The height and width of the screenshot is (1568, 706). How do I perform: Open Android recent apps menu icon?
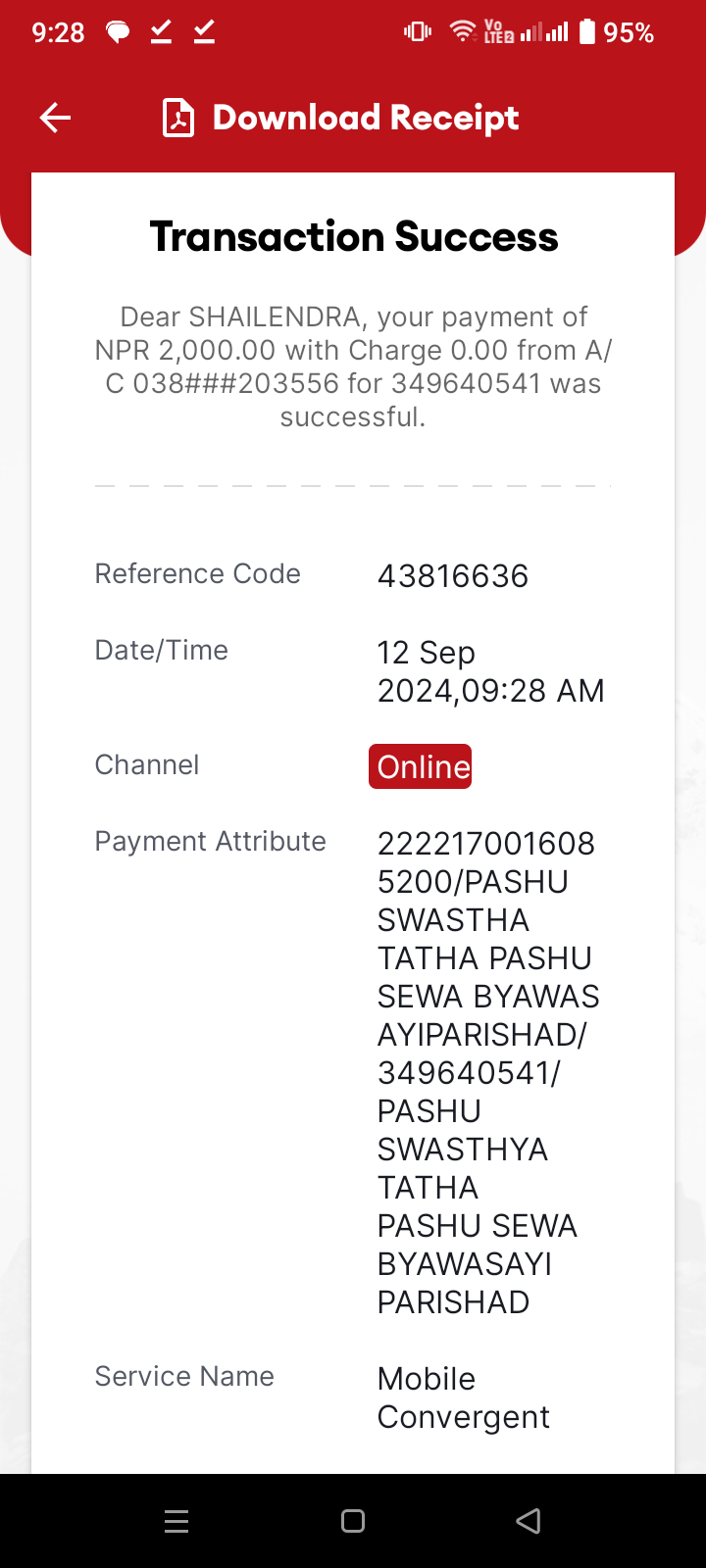pos(176,1521)
